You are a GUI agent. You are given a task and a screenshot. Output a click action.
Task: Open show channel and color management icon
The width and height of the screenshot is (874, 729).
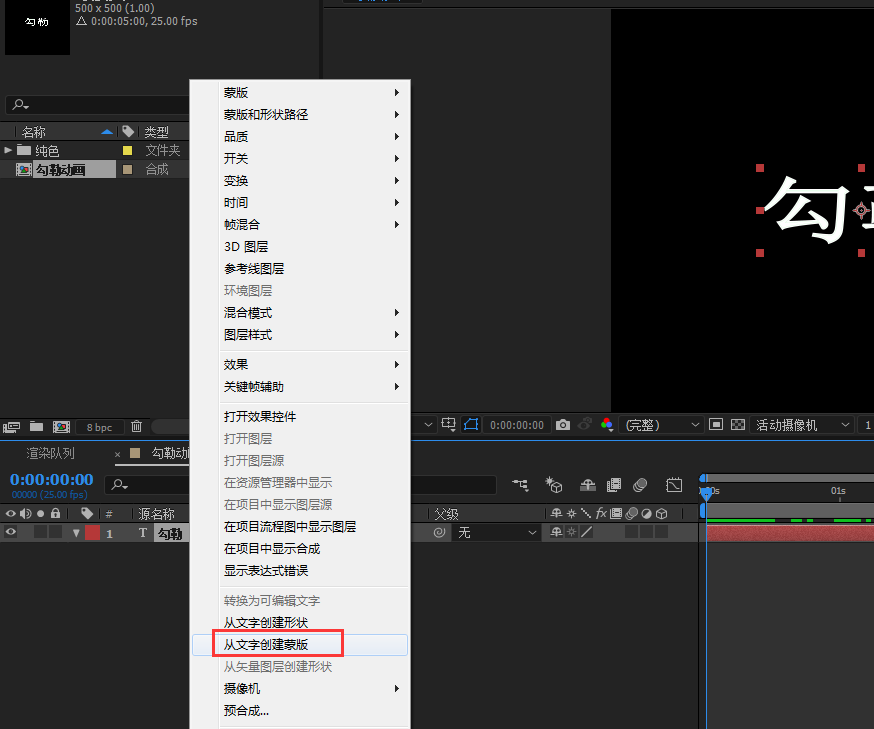click(x=607, y=425)
